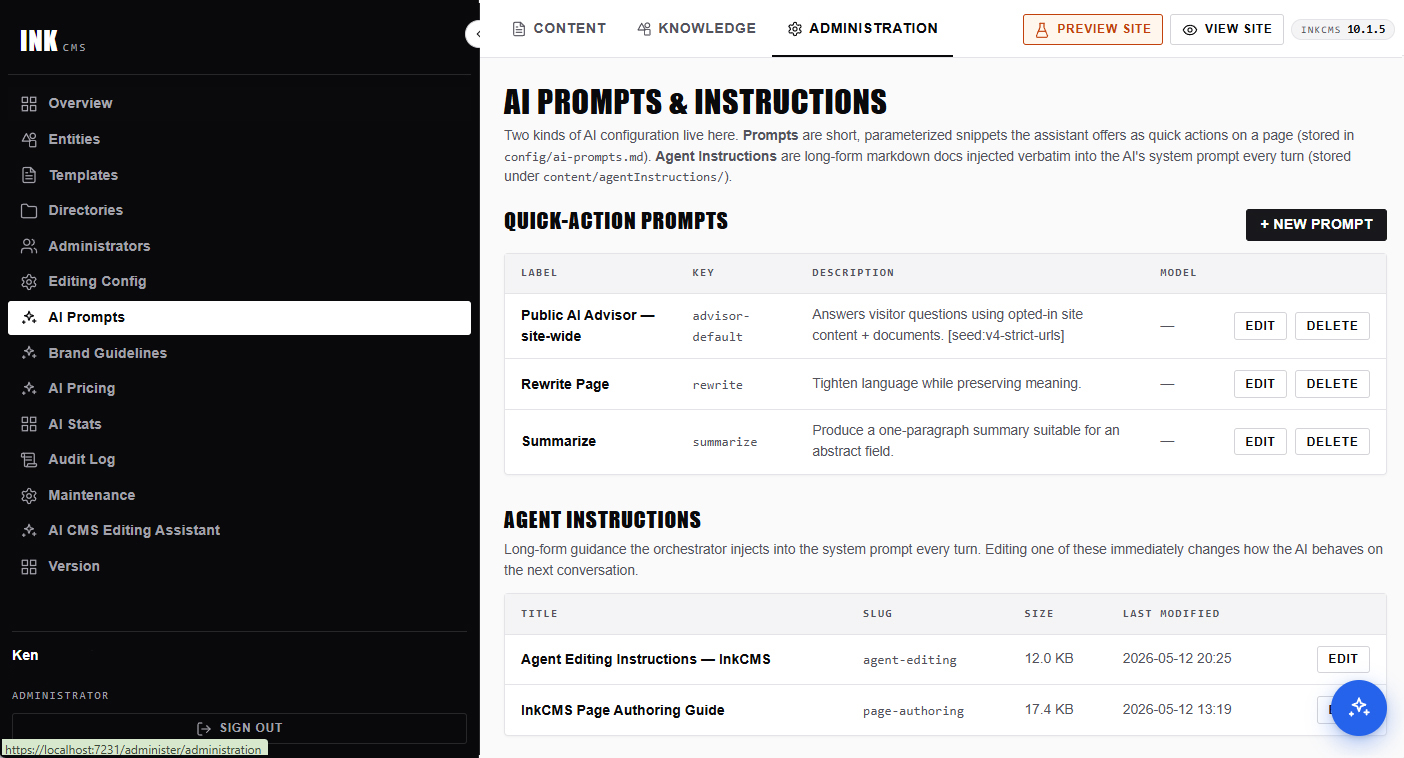Open Version in the sidebar
This screenshot has width=1404, height=758.
[239, 566]
